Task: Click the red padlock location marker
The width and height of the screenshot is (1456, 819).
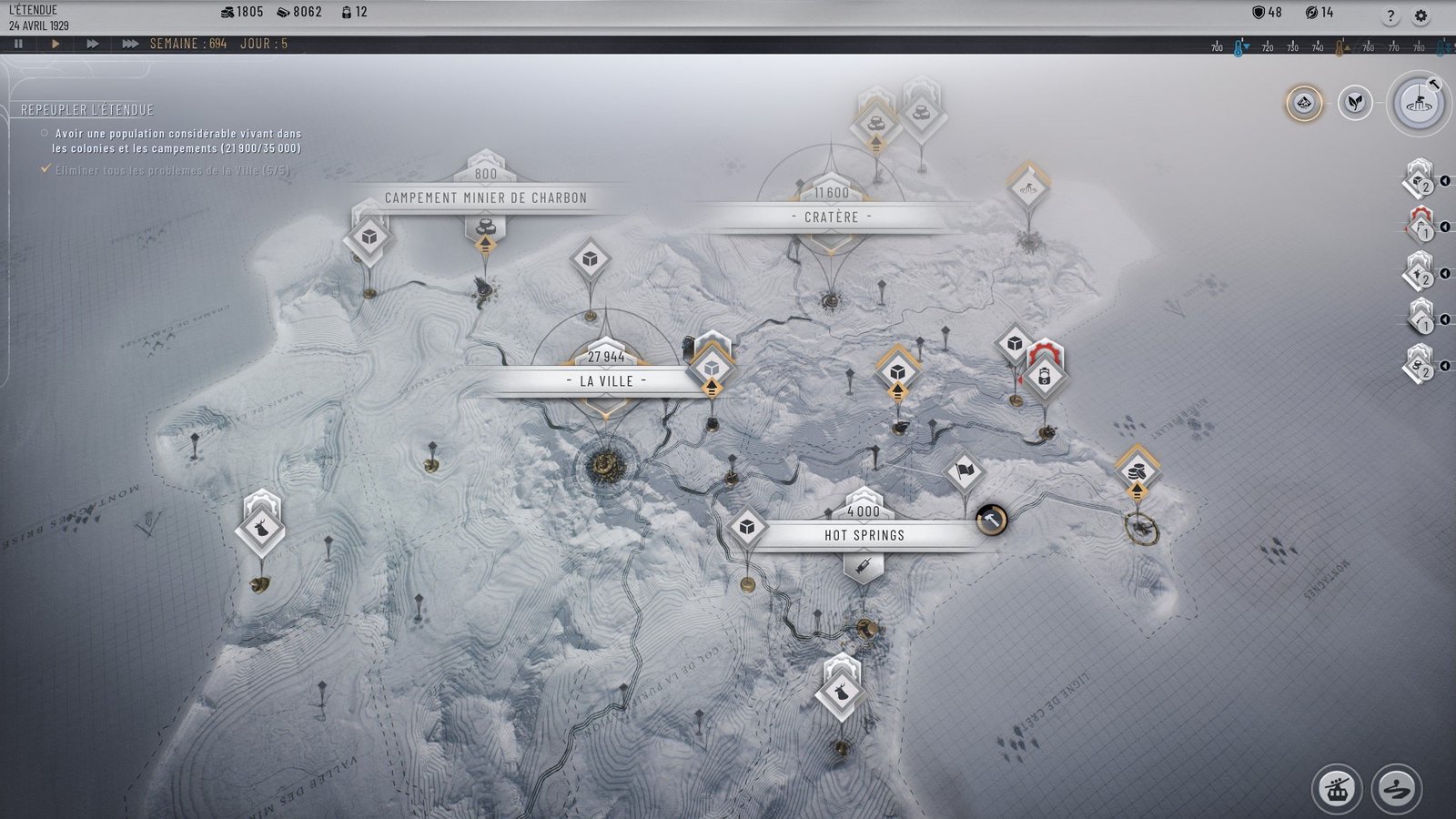Action: (1045, 376)
